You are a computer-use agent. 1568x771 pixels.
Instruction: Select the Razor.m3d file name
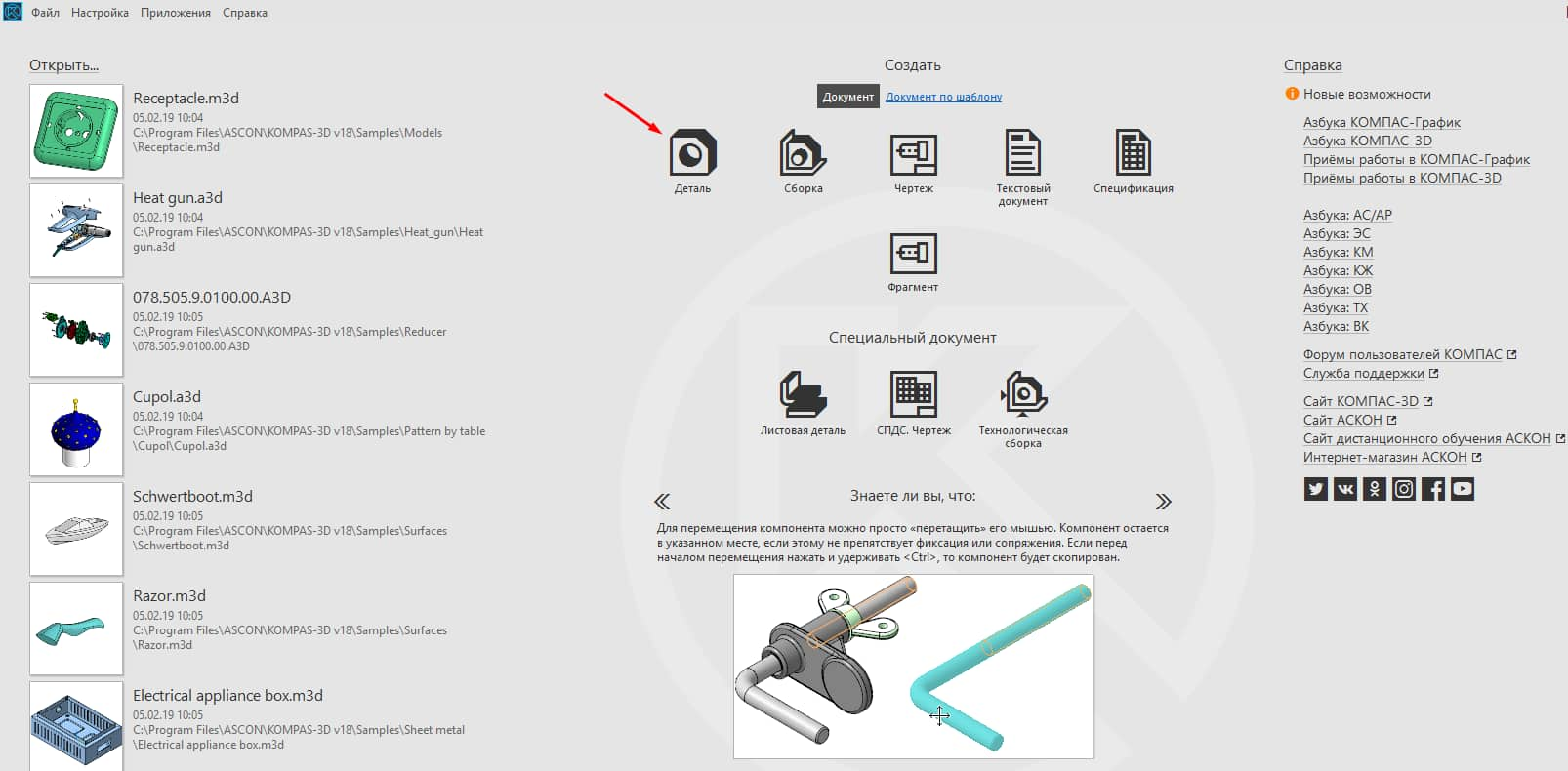[x=169, y=595]
